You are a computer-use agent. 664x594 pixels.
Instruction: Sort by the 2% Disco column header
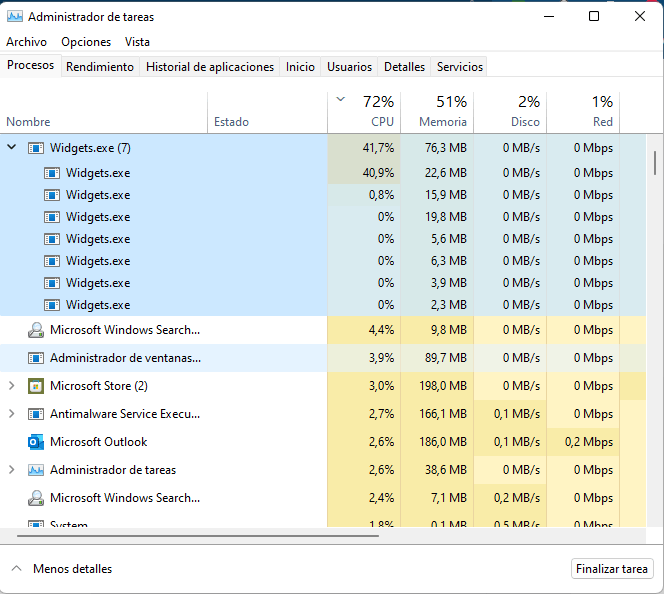[x=510, y=113]
